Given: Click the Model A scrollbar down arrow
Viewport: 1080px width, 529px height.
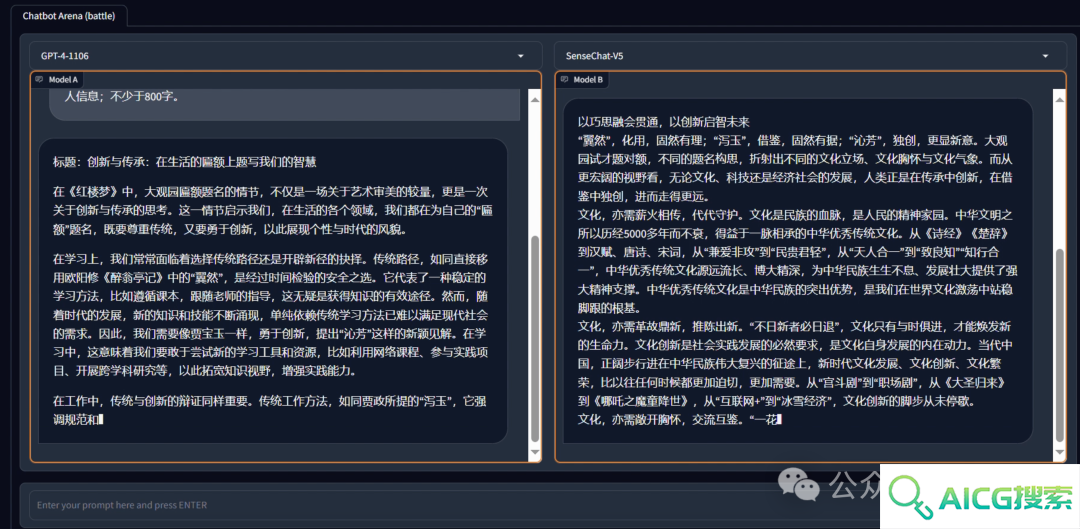Looking at the screenshot, I should (535, 452).
